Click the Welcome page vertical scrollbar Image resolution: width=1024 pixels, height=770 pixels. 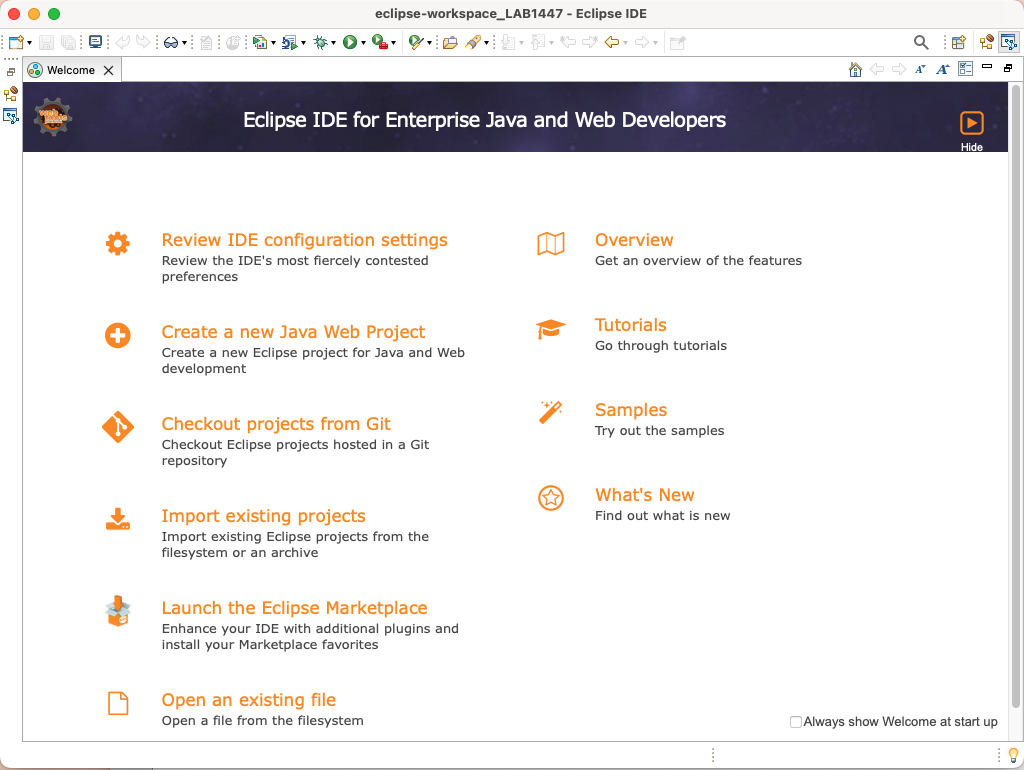pyautogui.click(x=1016, y=396)
